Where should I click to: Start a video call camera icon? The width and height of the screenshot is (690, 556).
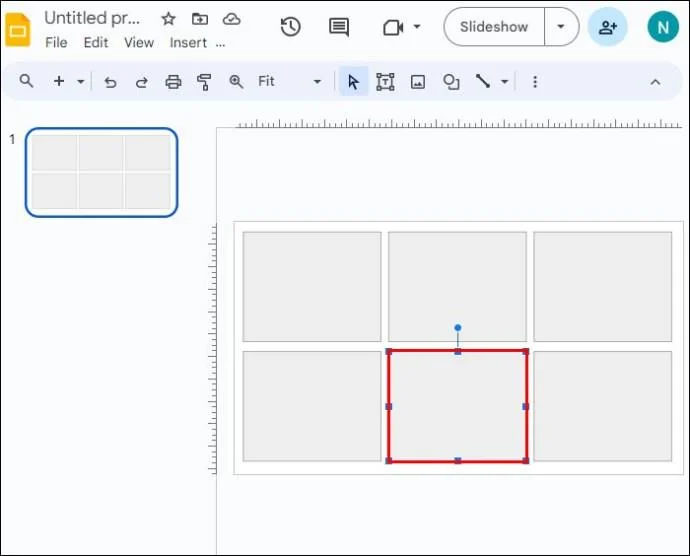(x=393, y=28)
